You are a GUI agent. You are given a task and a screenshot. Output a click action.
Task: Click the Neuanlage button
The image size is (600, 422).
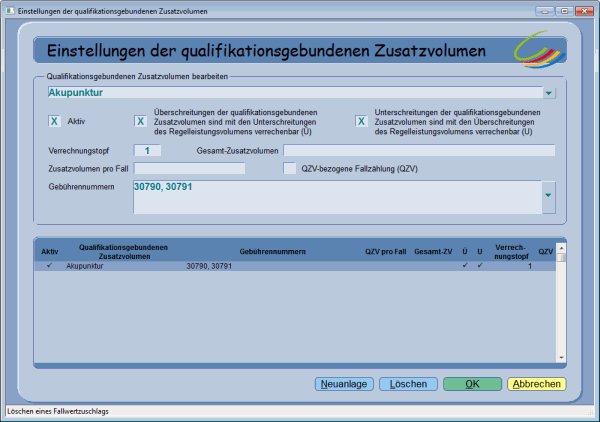pyautogui.click(x=344, y=384)
